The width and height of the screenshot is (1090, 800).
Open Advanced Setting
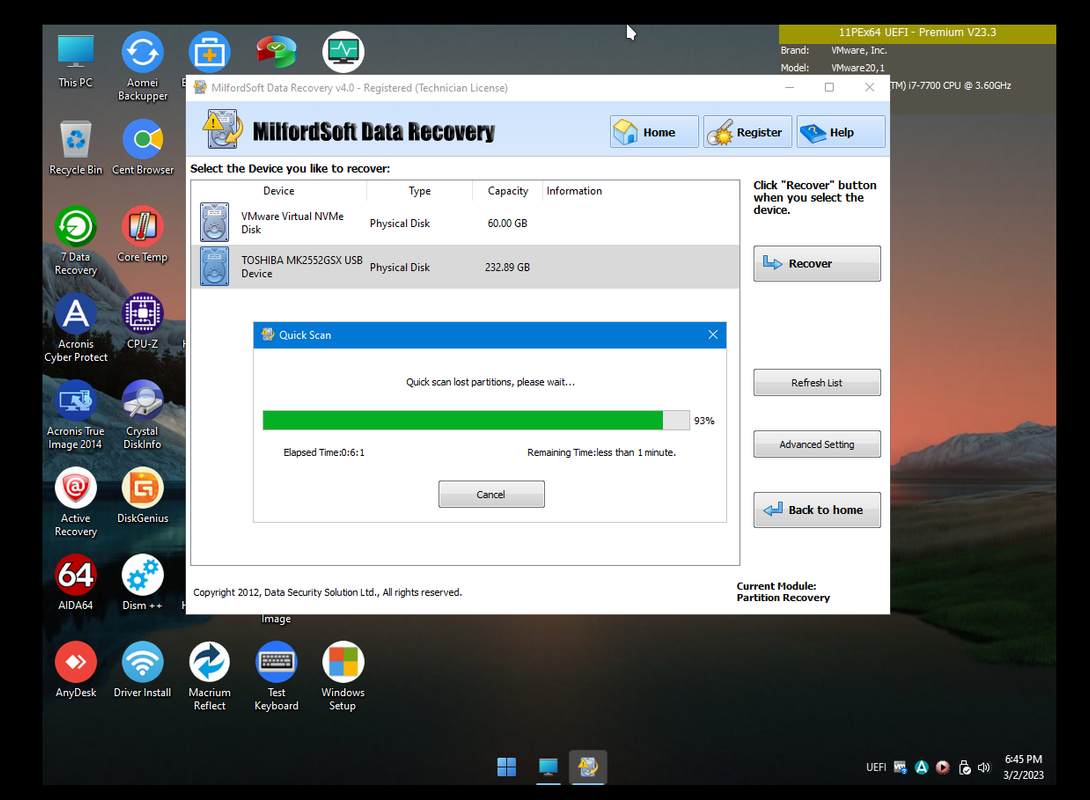tap(817, 444)
